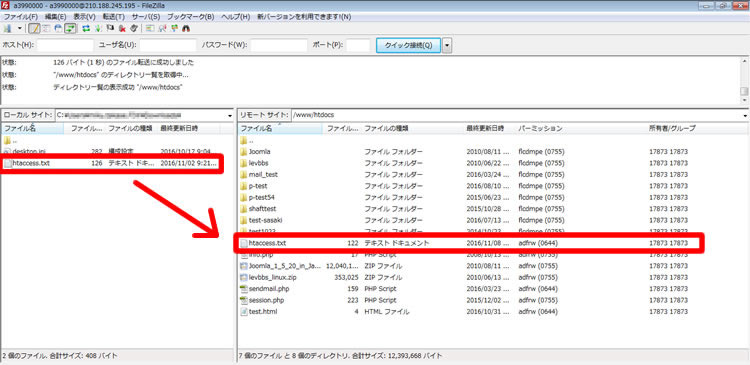
Task: Toggle the transfer queue display
Action: pyautogui.click(x=70, y=29)
